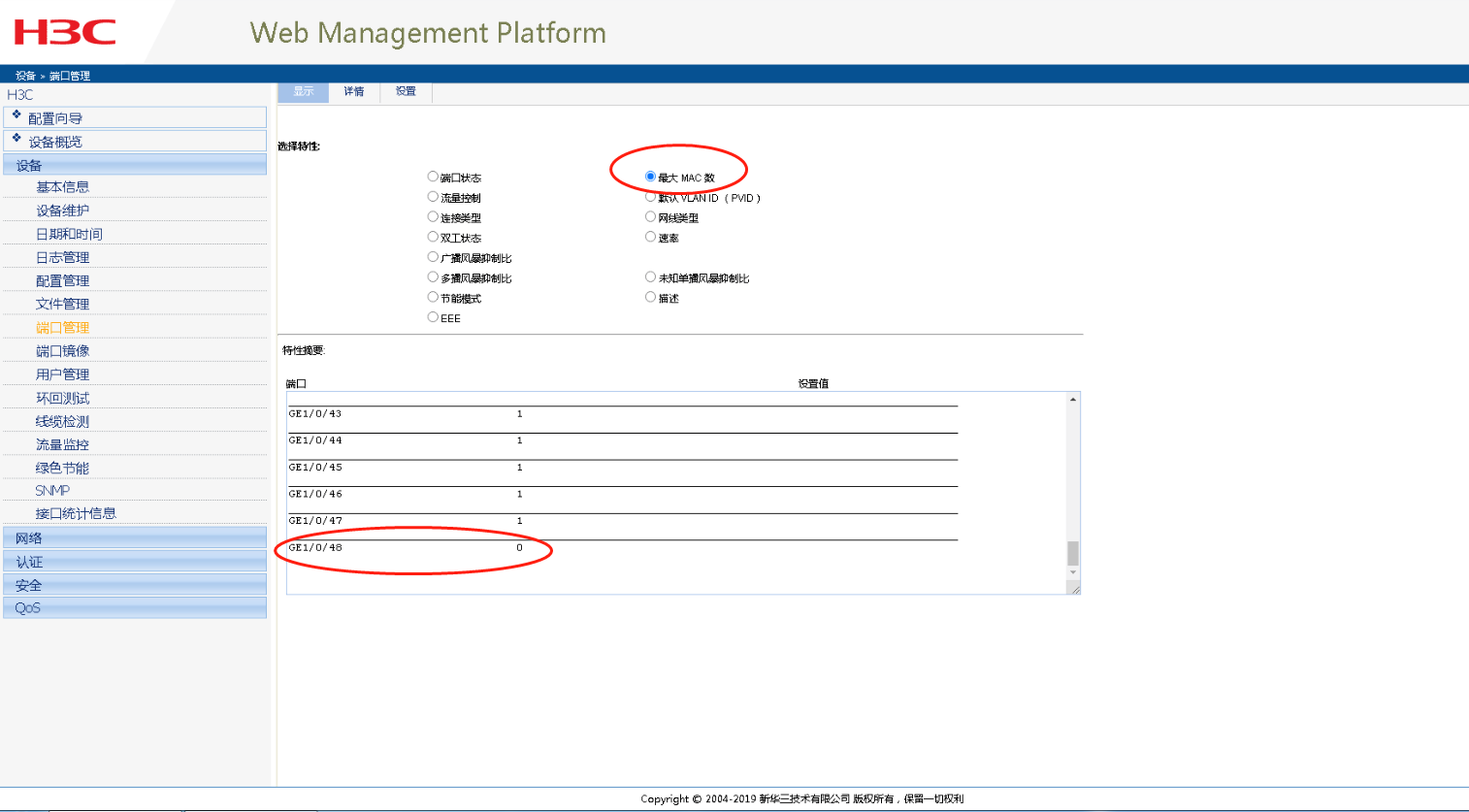This screenshot has width=1469, height=812.
Task: Switch to the 详情 tab
Action: 354,92
